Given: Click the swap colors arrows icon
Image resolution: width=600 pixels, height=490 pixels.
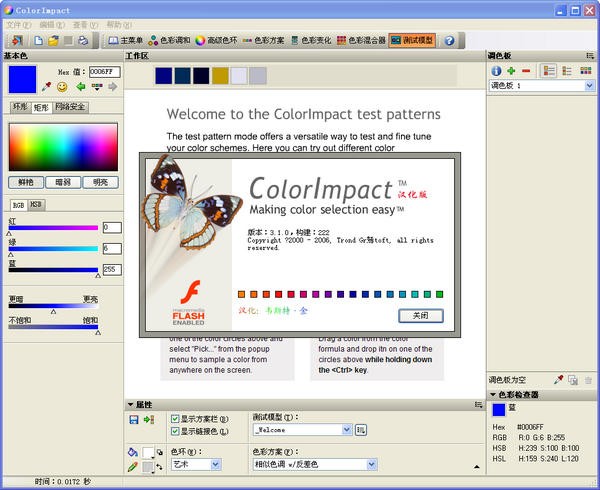Looking at the screenshot, I should tap(159, 467).
